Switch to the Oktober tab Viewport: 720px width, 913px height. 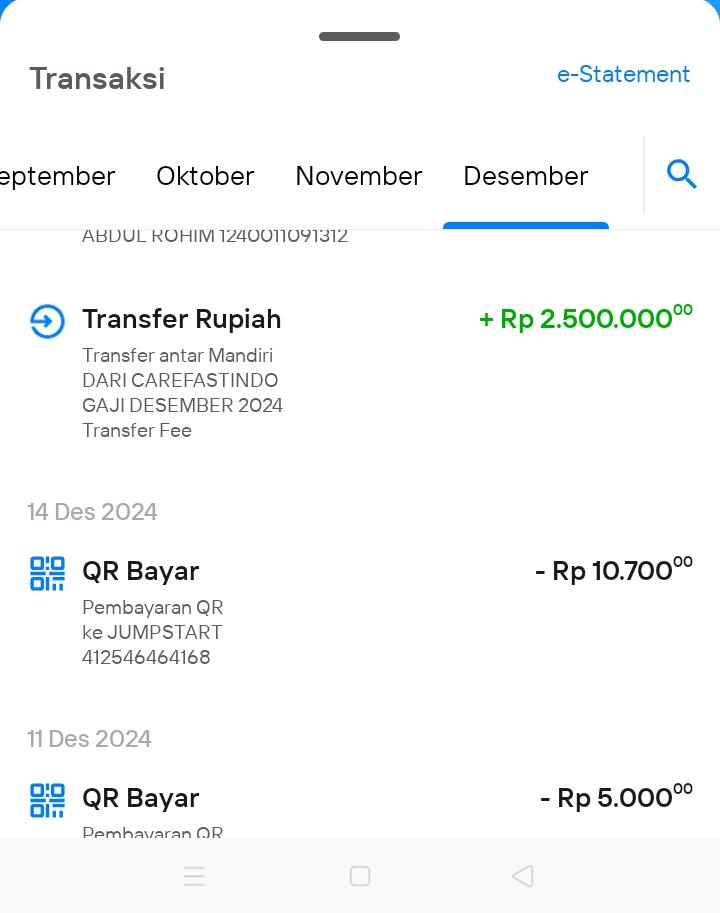click(x=205, y=176)
